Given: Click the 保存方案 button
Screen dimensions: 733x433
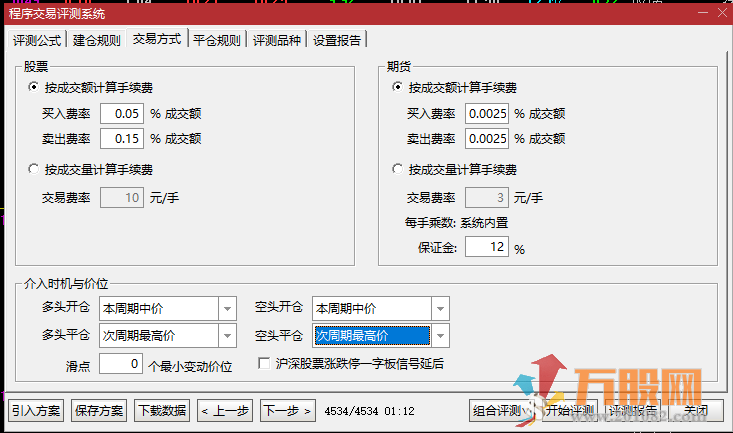Looking at the screenshot, I should [x=99, y=411].
